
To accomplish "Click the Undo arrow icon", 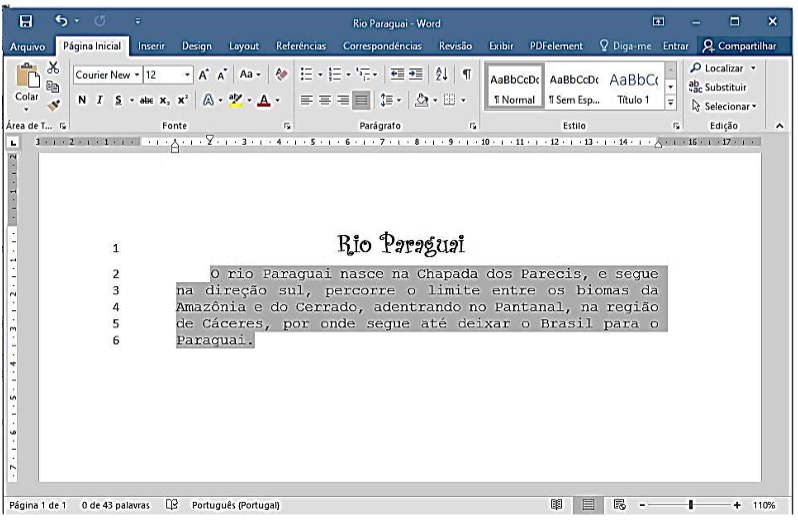I will [x=62, y=20].
